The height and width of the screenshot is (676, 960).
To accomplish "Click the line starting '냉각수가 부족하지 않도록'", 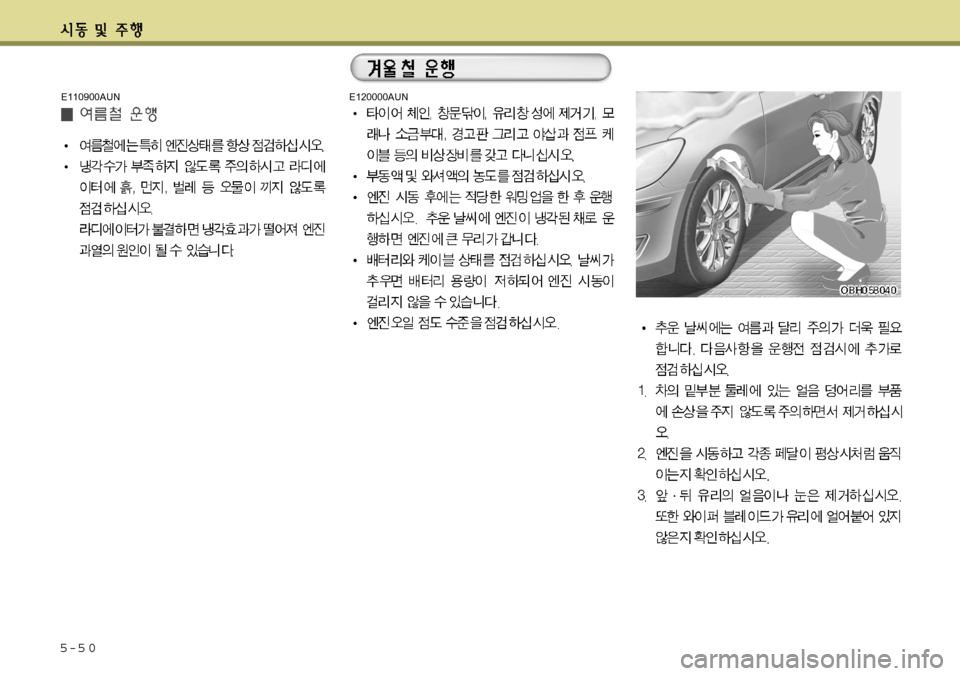I will click(x=203, y=167).
